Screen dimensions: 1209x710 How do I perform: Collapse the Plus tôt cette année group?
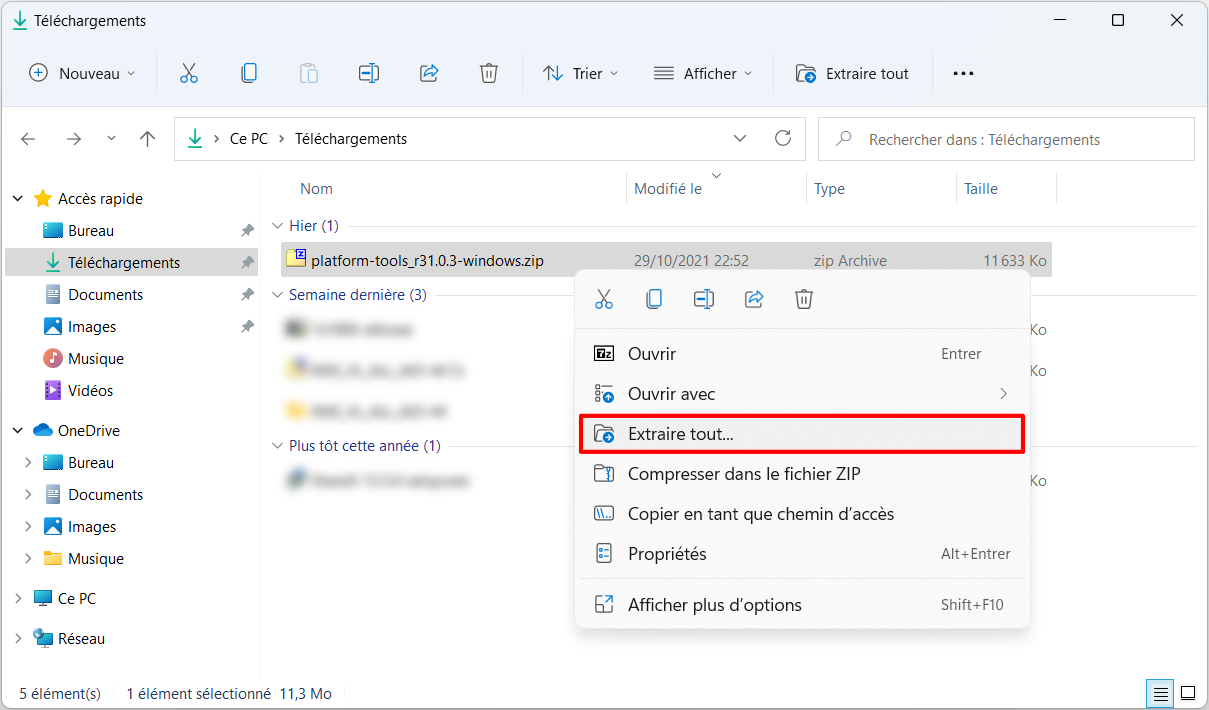click(277, 446)
